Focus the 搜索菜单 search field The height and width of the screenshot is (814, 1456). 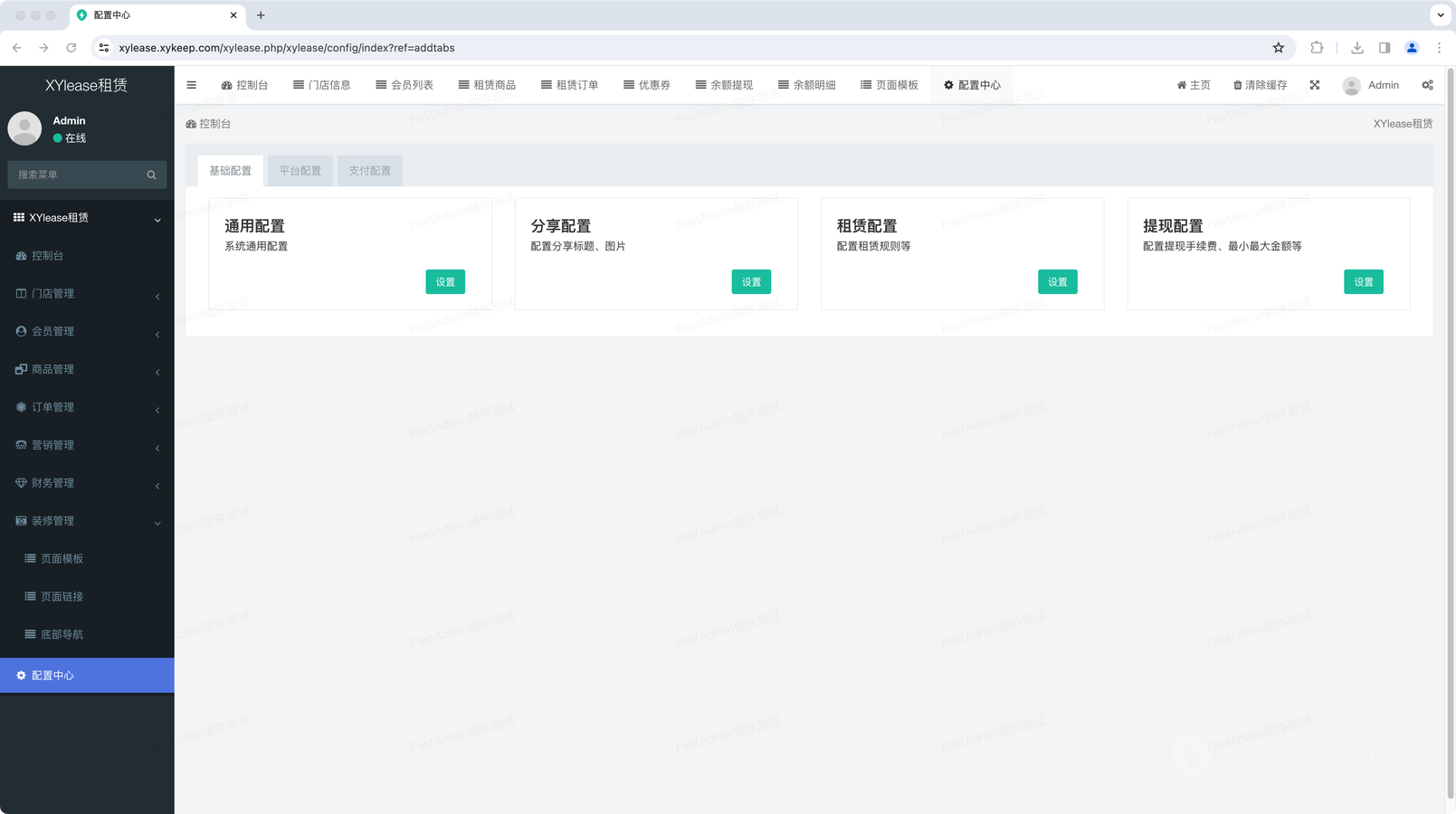(x=77, y=175)
